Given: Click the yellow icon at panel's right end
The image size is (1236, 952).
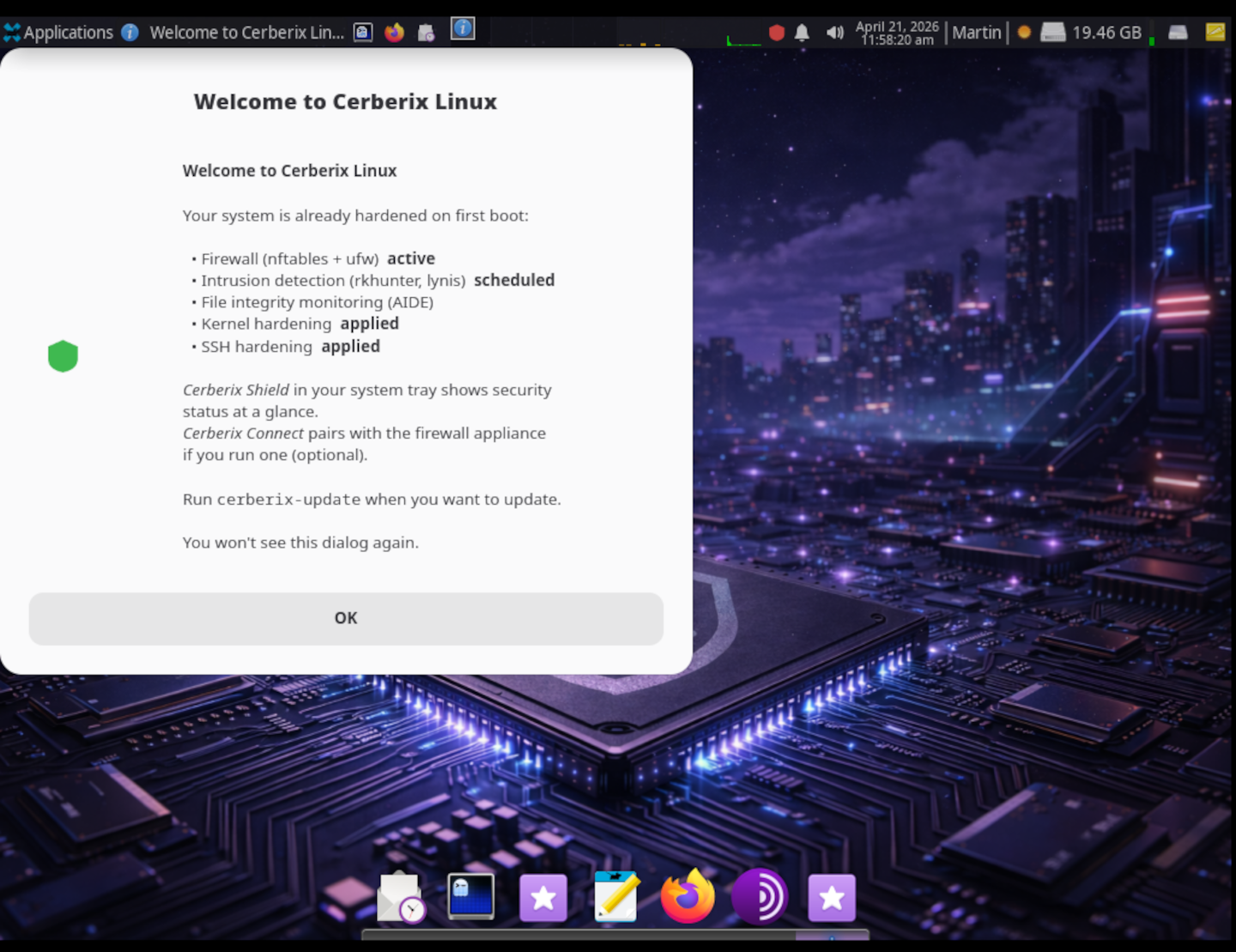Looking at the screenshot, I should (1215, 33).
